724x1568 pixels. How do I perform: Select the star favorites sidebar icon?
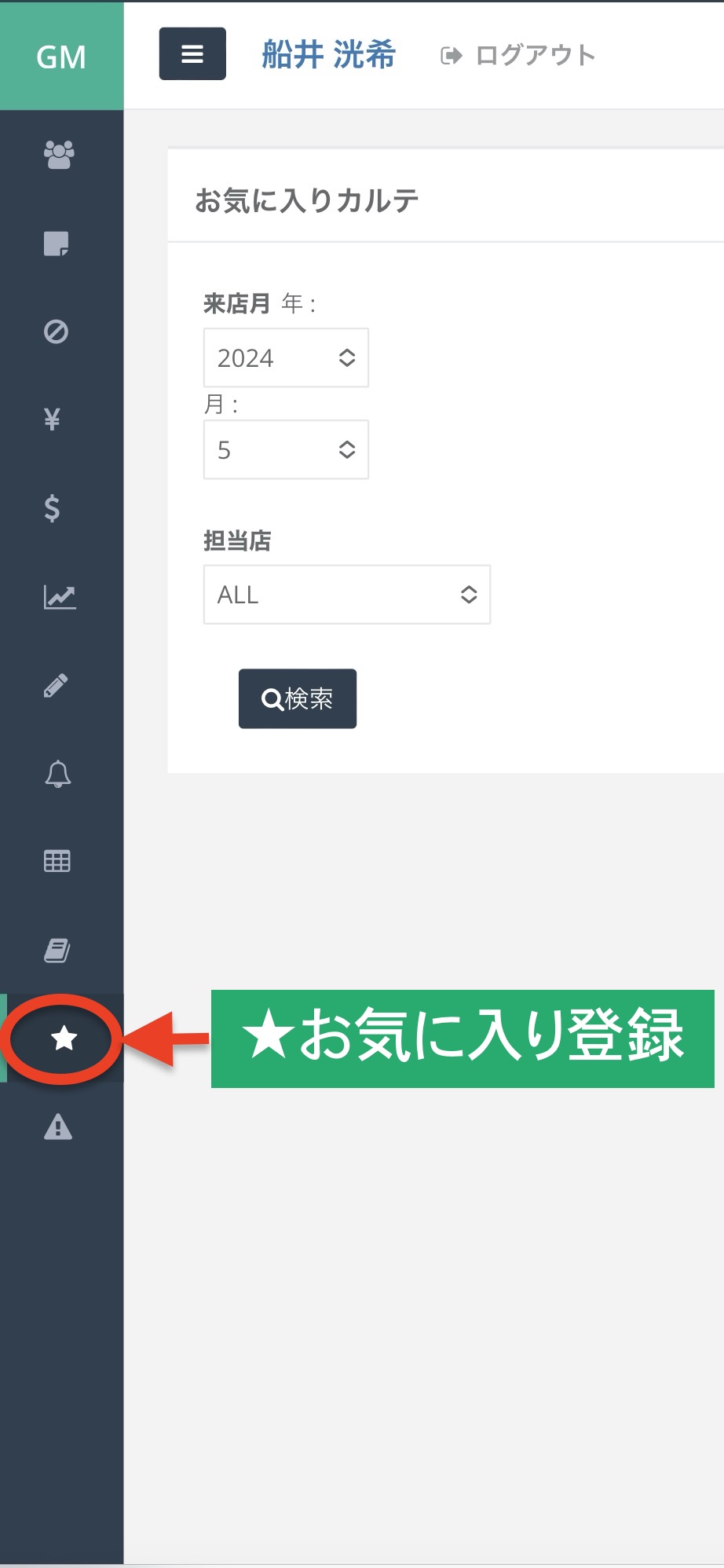pyautogui.click(x=64, y=1039)
